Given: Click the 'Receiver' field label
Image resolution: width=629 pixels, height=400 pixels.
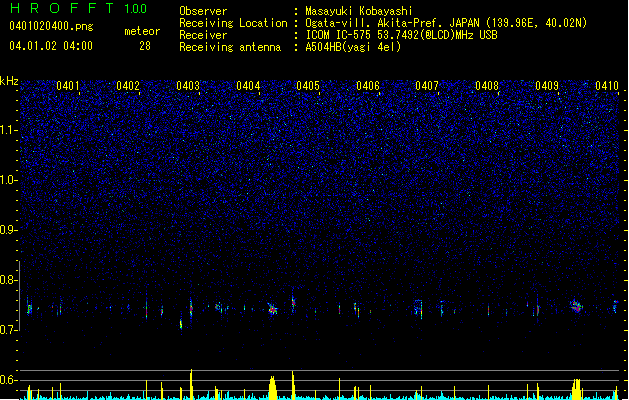Looking at the screenshot, I should [203, 35].
